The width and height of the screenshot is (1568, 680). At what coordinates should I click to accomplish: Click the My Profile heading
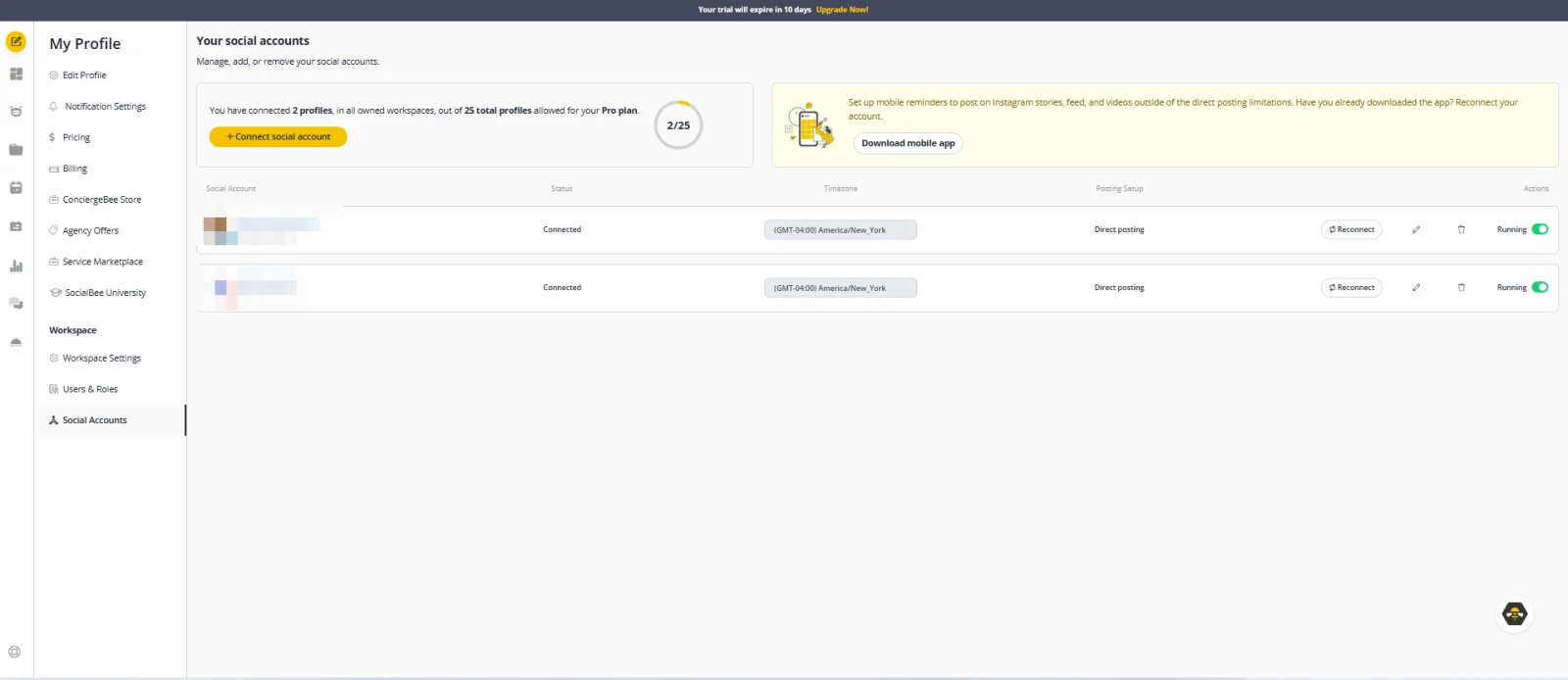tap(85, 44)
